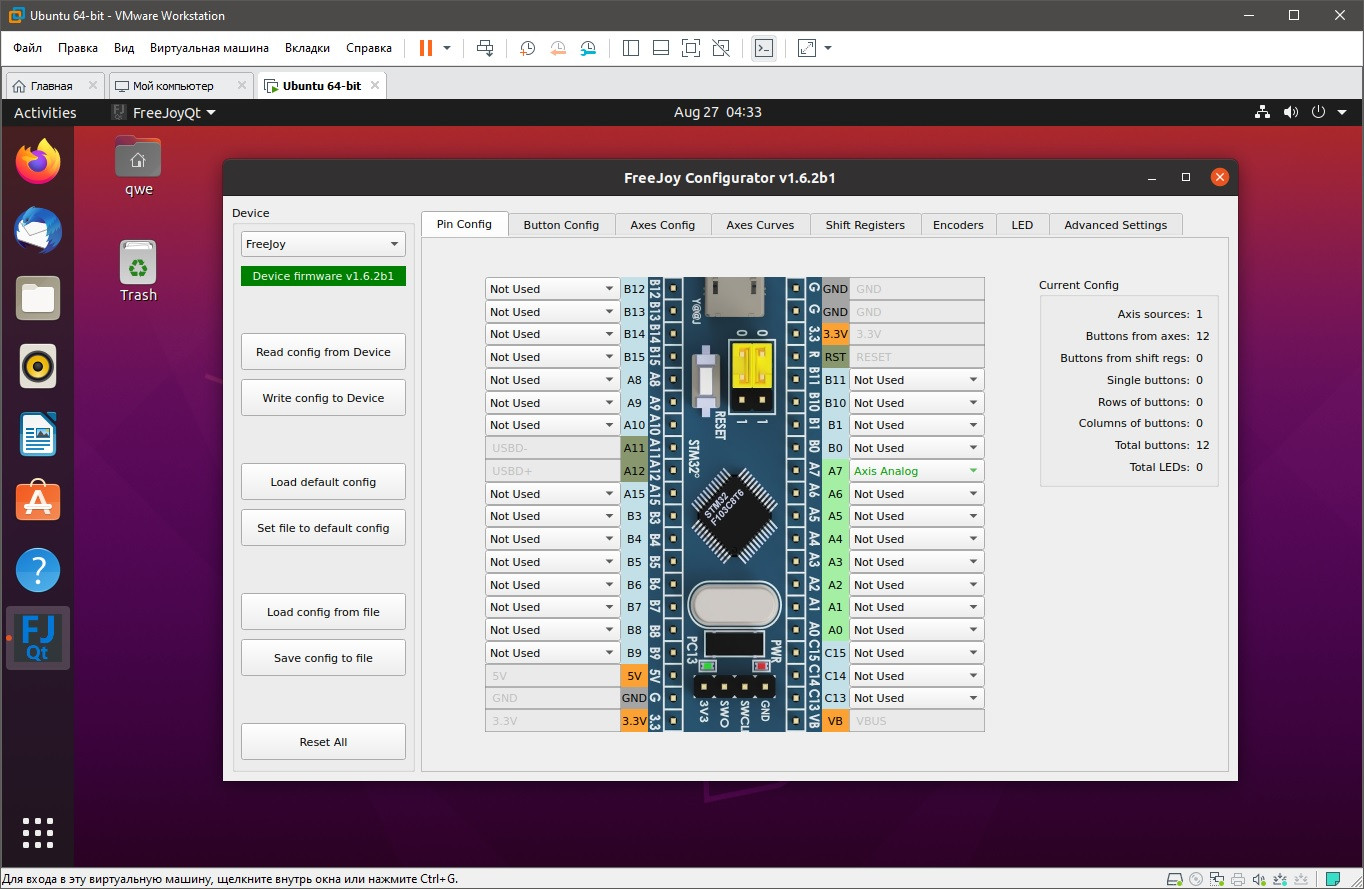Open the Files manager dock icon

[38, 298]
